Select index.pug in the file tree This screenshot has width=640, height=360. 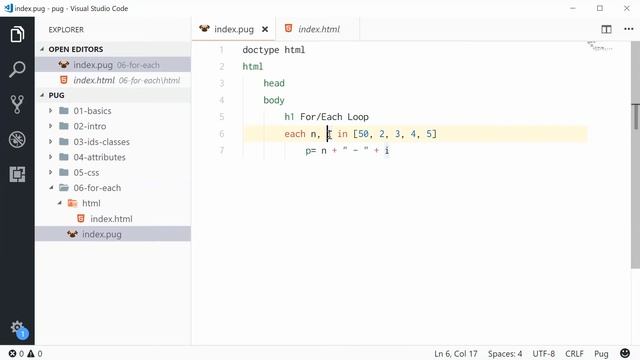click(x=113, y=234)
